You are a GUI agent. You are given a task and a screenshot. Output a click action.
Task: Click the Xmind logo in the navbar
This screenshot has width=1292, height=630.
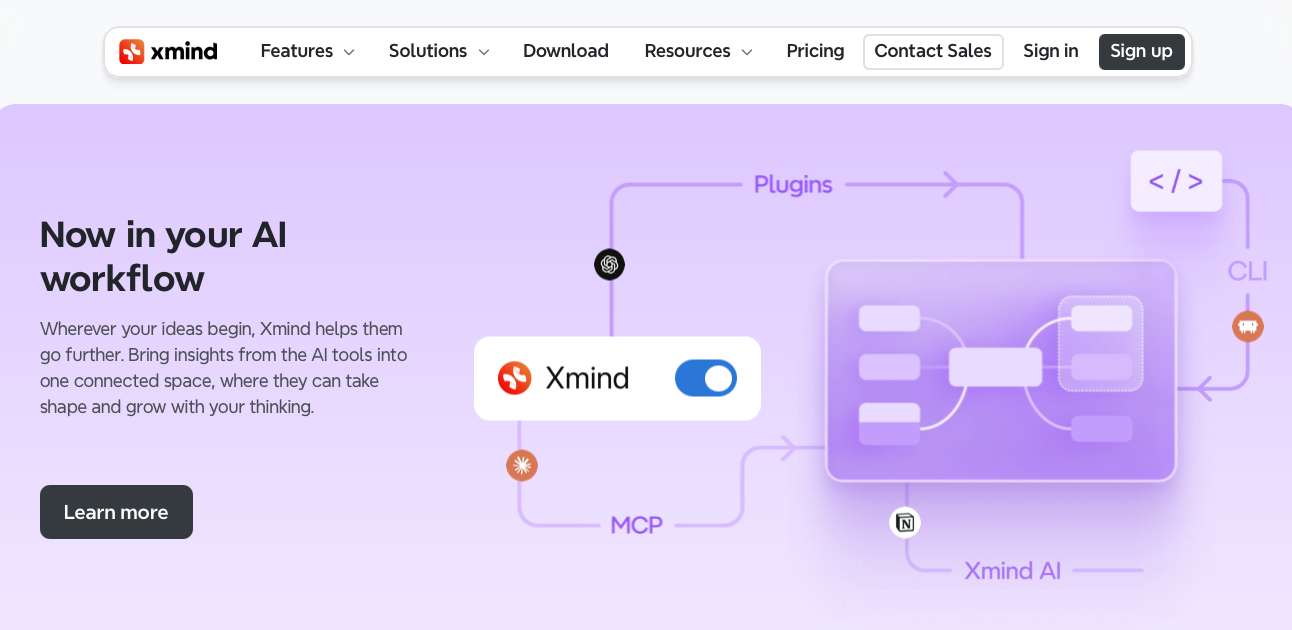tap(168, 51)
